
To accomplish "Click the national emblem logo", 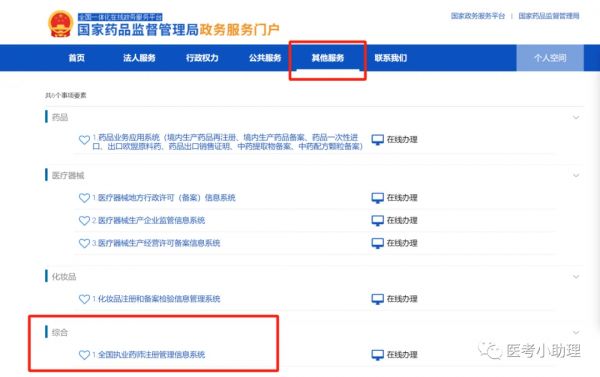I will tap(60, 24).
